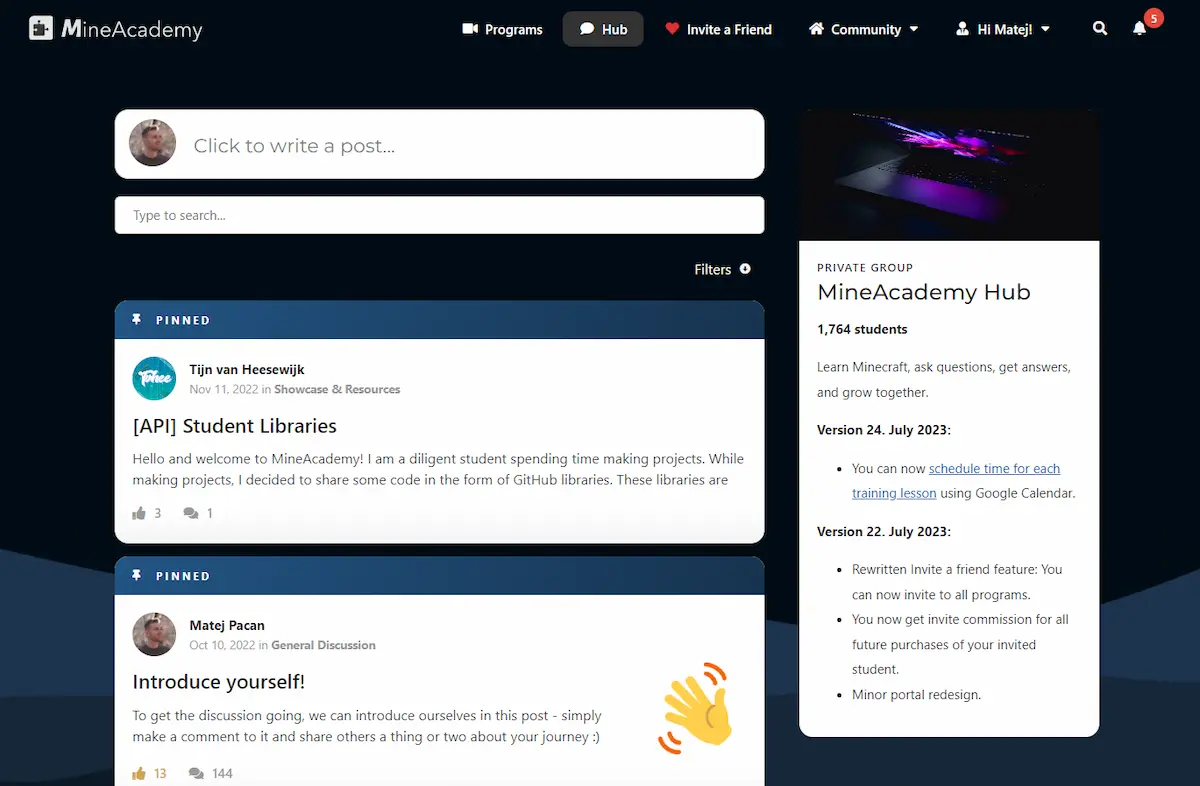Click the 'Version 22. July 2023:' heading

point(884,531)
